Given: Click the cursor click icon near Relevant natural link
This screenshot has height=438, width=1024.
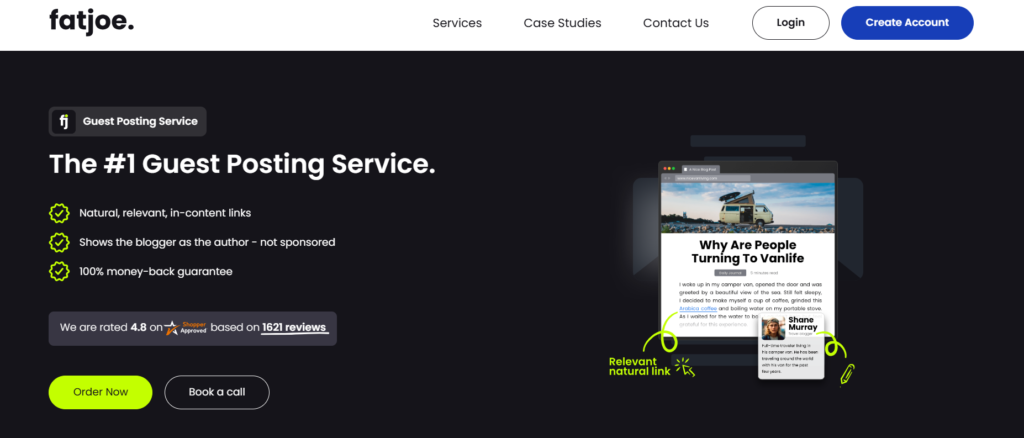Looking at the screenshot, I should [685, 367].
